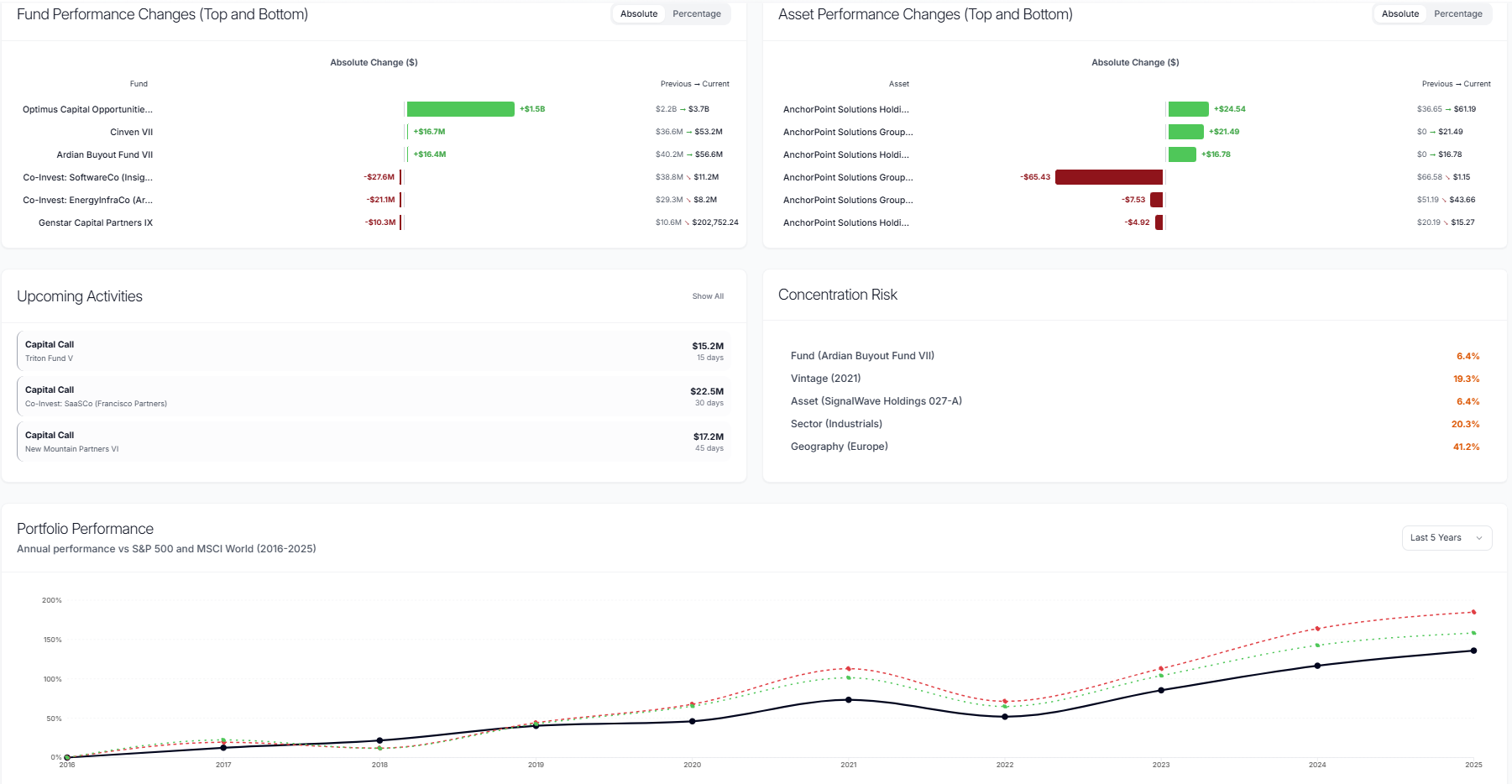Image resolution: width=1512 pixels, height=784 pixels.
Task: Click the $36.65 to $61.19 asset value
Action: 1447,109
